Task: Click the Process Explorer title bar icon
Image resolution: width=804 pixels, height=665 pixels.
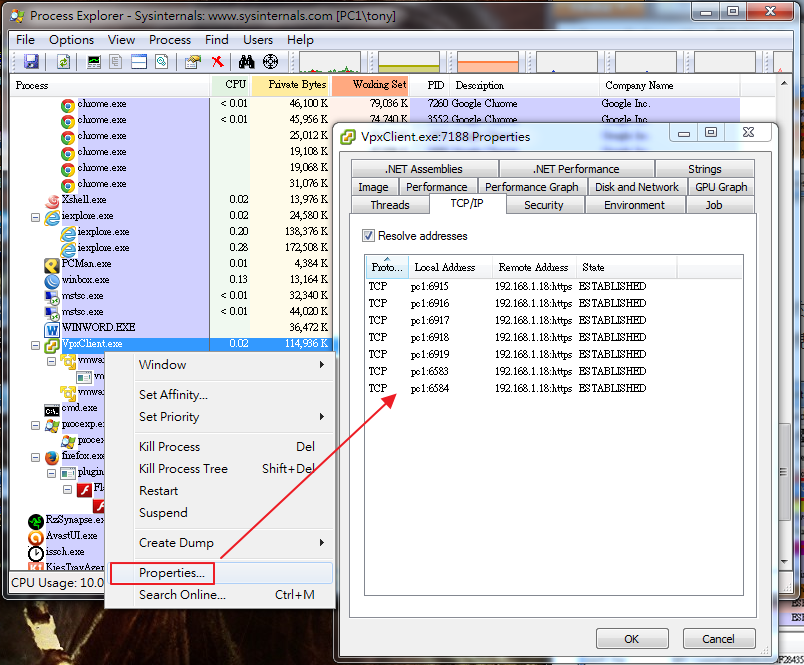Action: point(17,16)
